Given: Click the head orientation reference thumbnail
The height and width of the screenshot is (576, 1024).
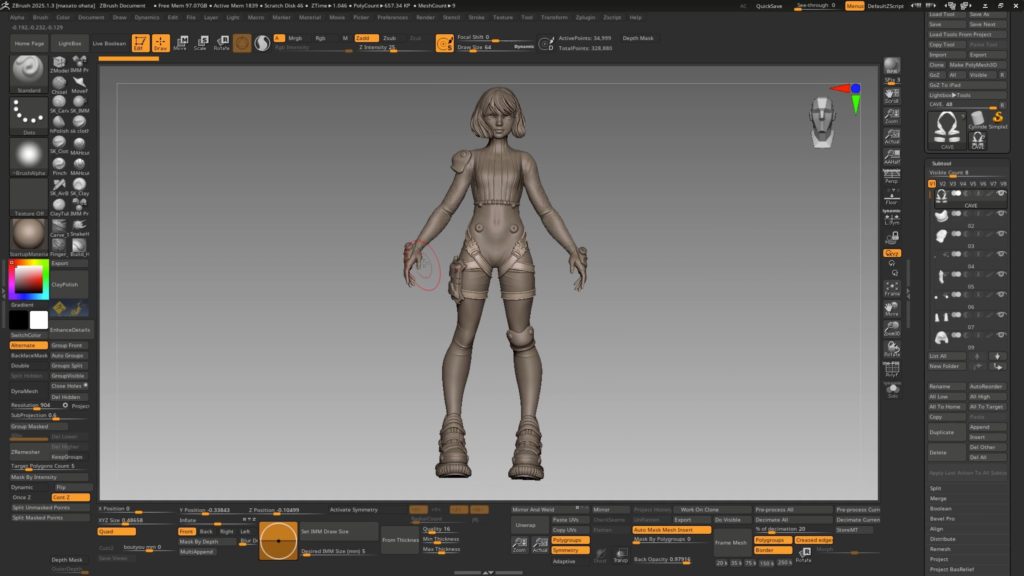Looking at the screenshot, I should click(820, 120).
